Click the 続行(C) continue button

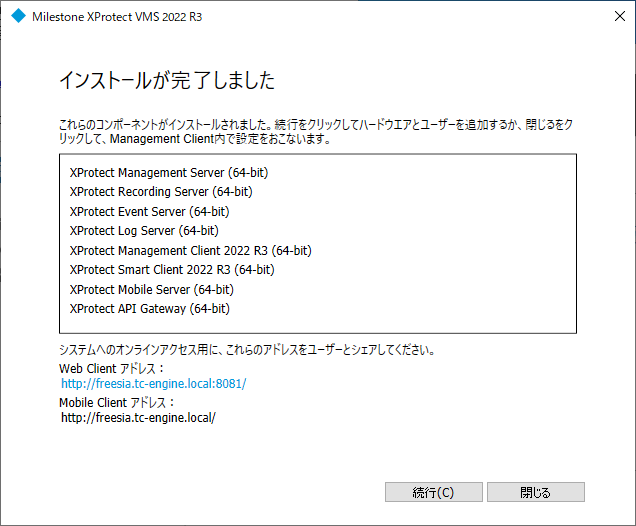coord(434,492)
